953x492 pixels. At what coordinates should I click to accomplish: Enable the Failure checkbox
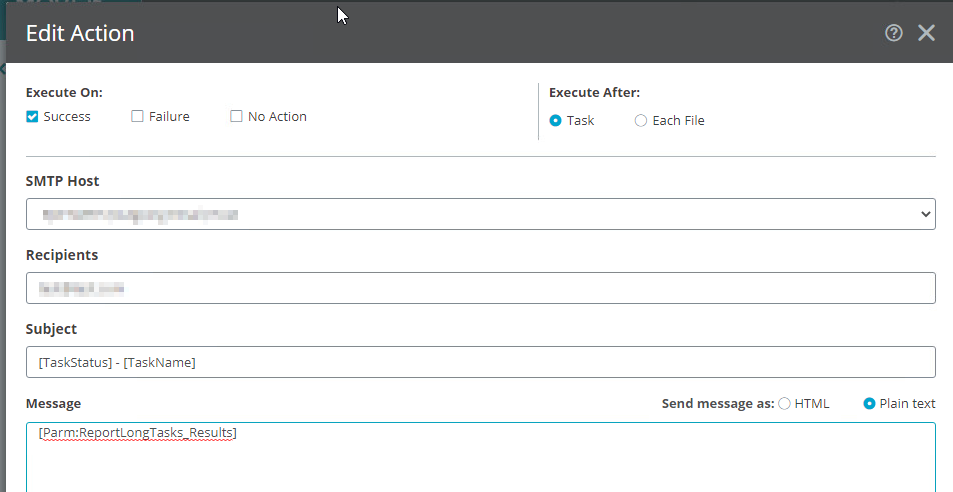click(138, 117)
